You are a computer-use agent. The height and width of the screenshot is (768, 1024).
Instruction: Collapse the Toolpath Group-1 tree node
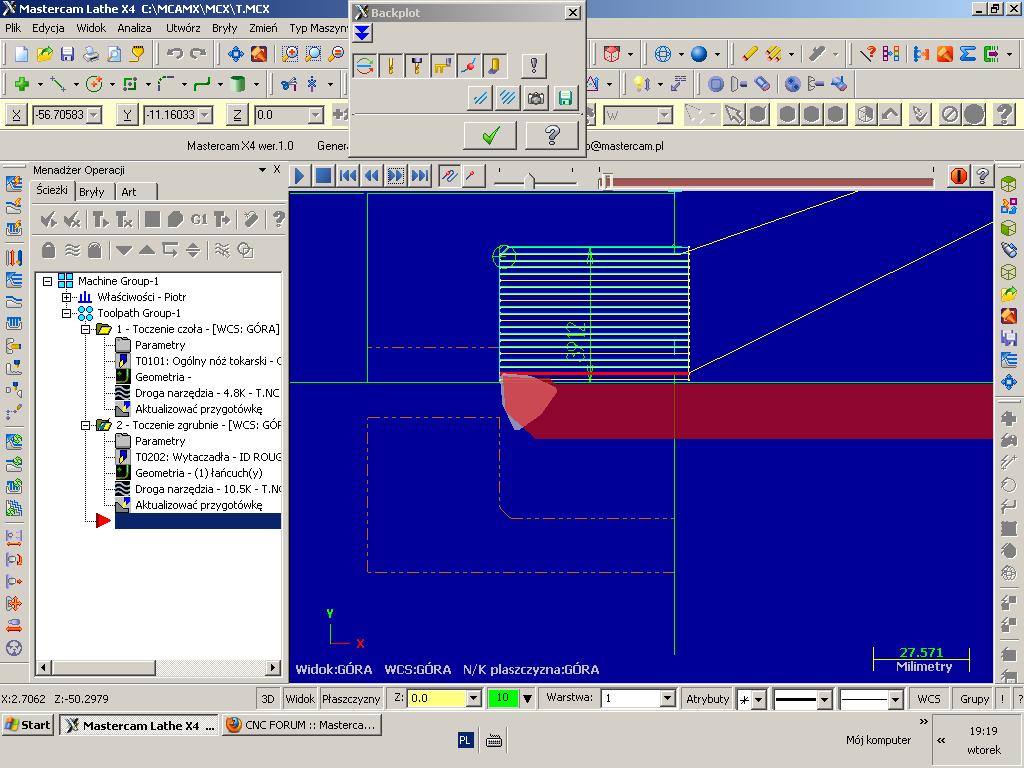click(67, 313)
